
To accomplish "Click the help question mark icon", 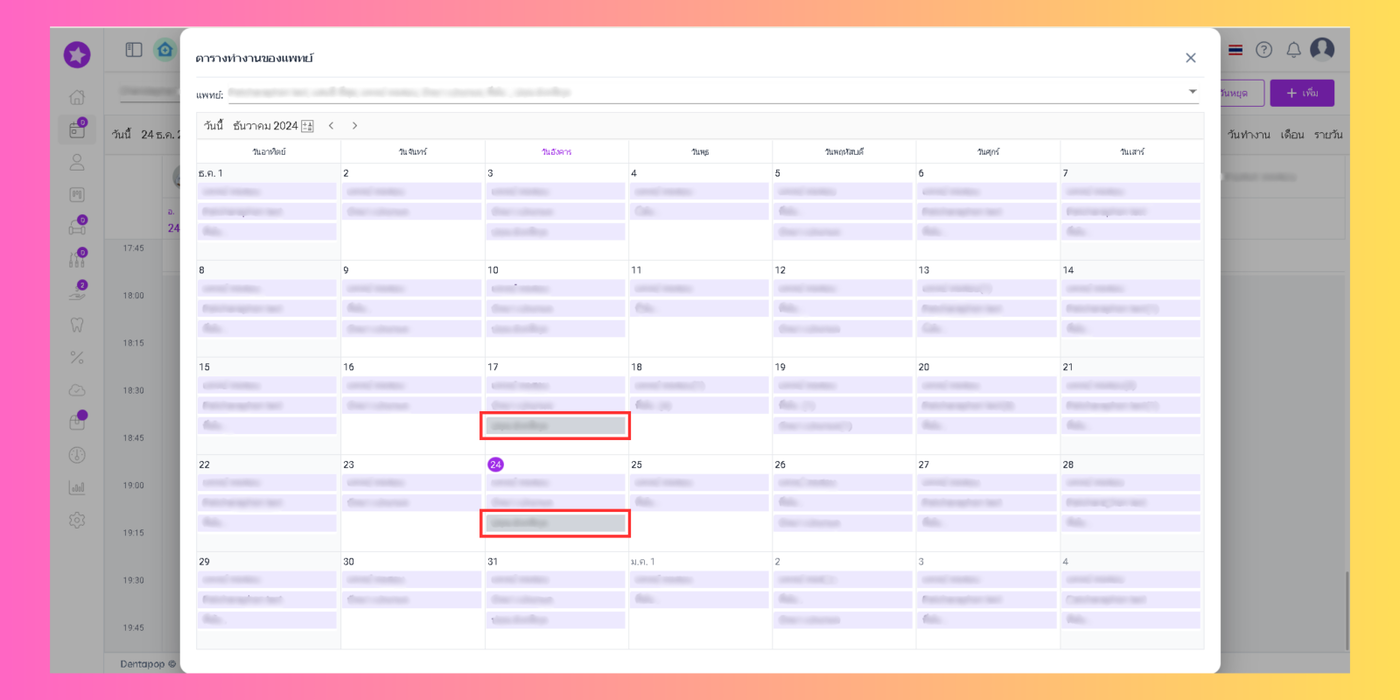I will click(x=1264, y=50).
